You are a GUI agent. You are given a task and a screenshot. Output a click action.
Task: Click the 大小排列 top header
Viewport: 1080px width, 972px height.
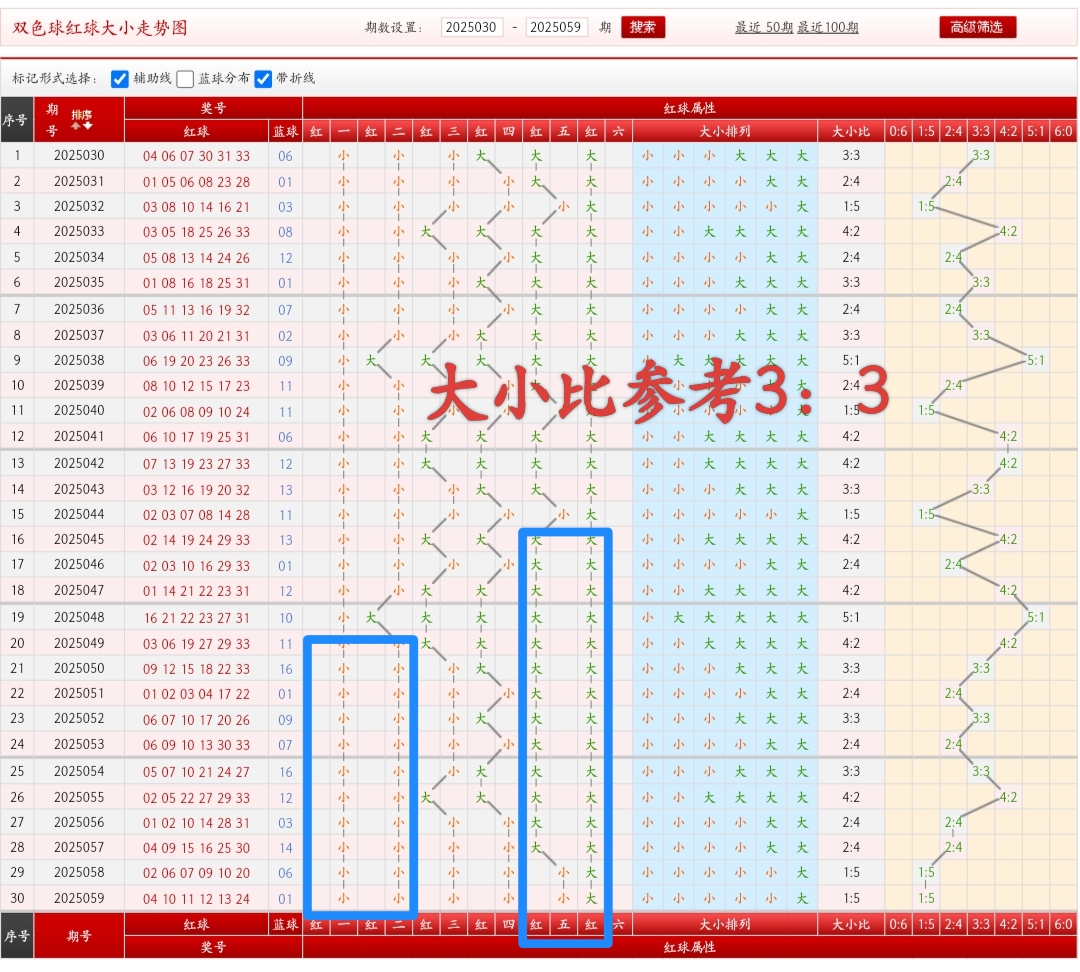[x=725, y=132]
